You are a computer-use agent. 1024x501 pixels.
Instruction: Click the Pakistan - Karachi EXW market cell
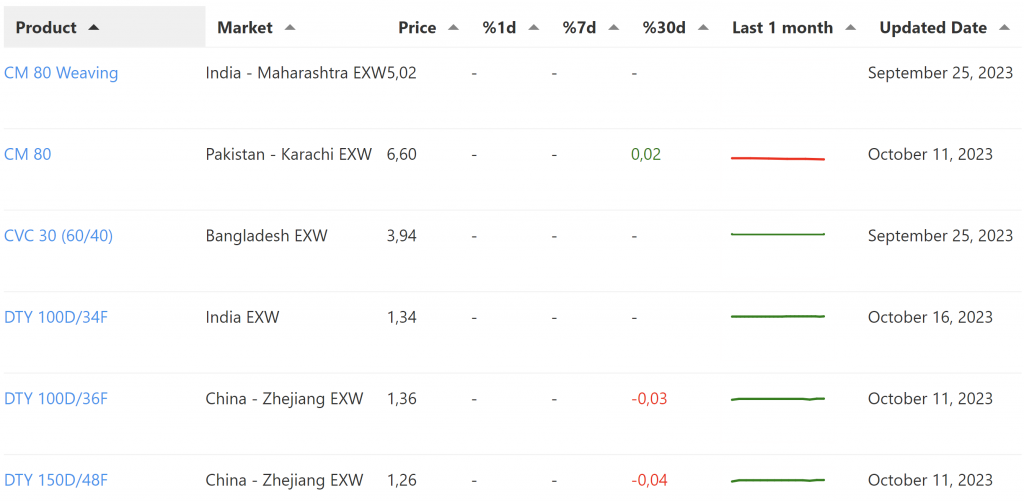tap(289, 154)
